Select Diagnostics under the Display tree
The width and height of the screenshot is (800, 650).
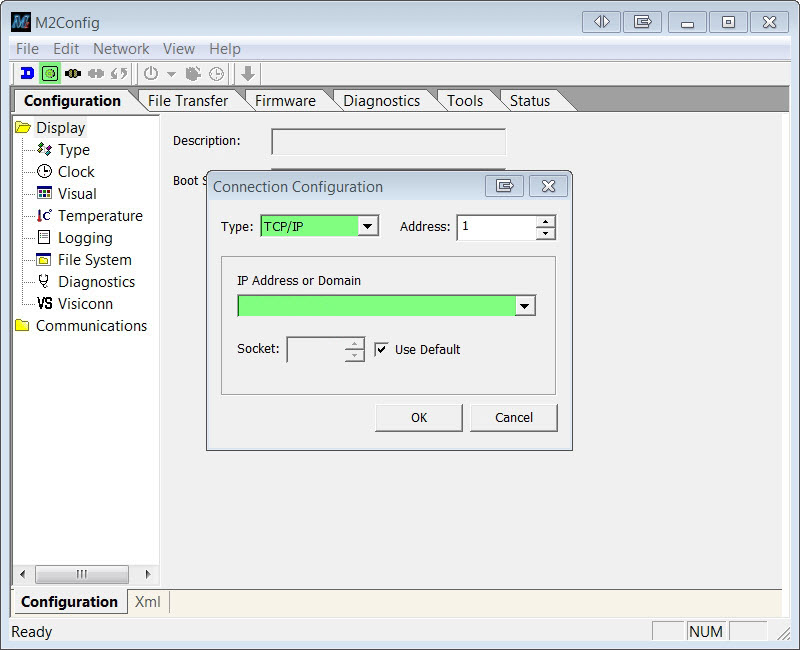tap(96, 282)
